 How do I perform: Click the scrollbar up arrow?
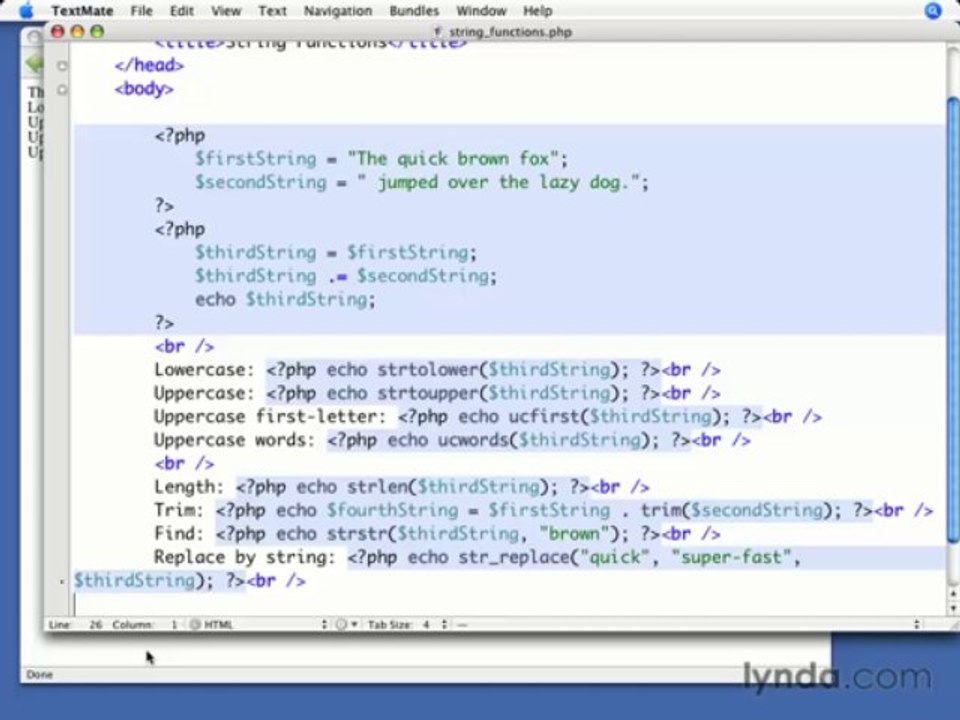[x=953, y=594]
